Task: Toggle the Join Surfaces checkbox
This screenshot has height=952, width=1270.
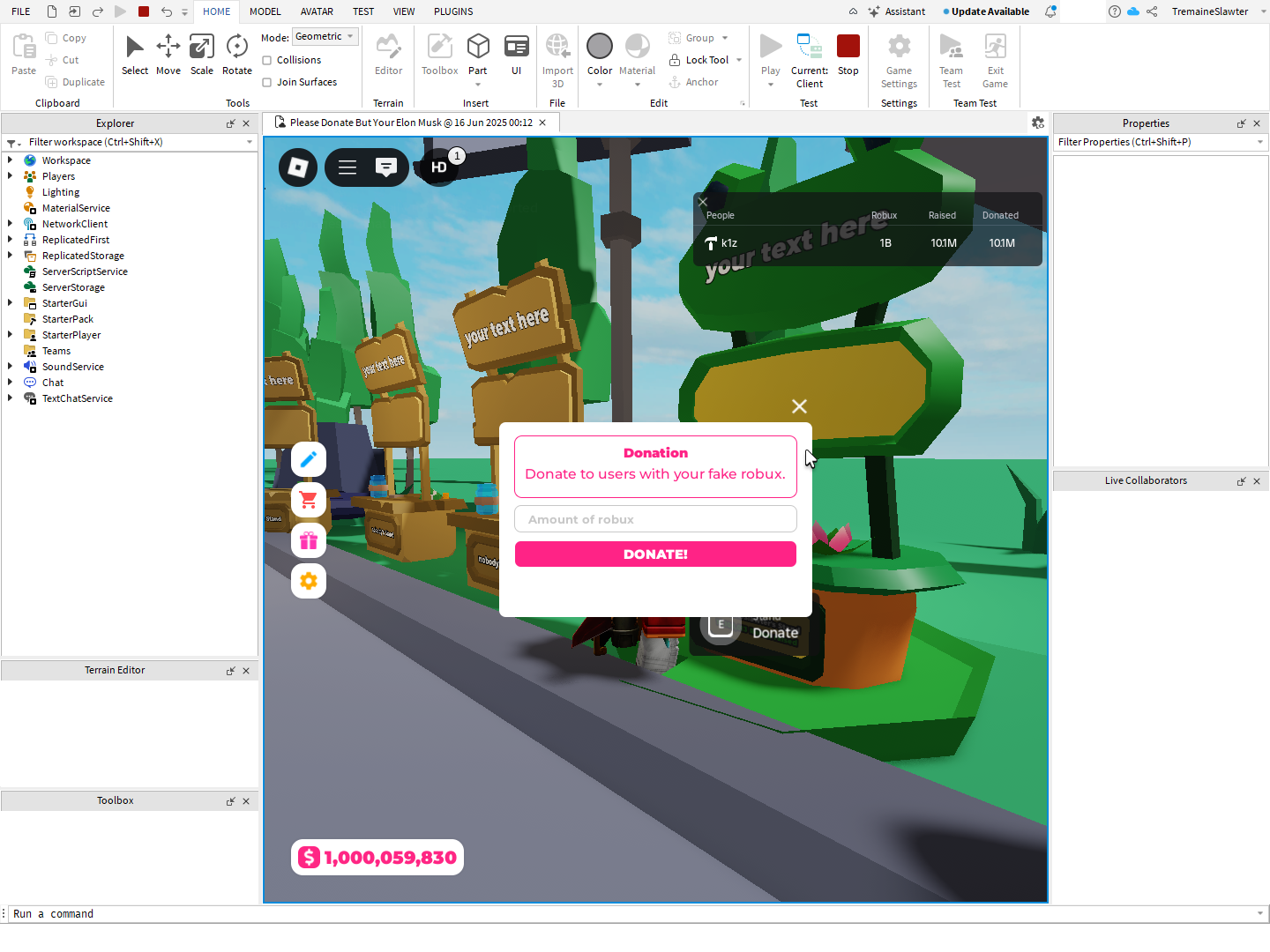Action: 267,82
